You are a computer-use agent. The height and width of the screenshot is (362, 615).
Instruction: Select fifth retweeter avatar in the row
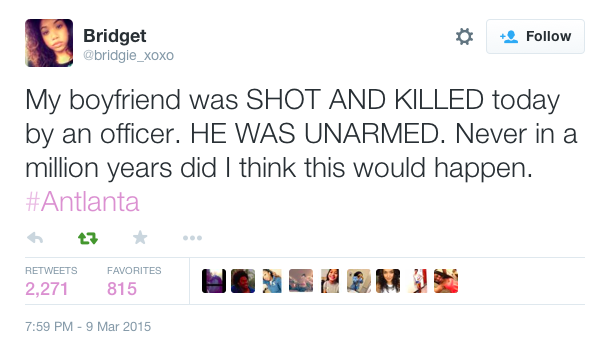330,281
